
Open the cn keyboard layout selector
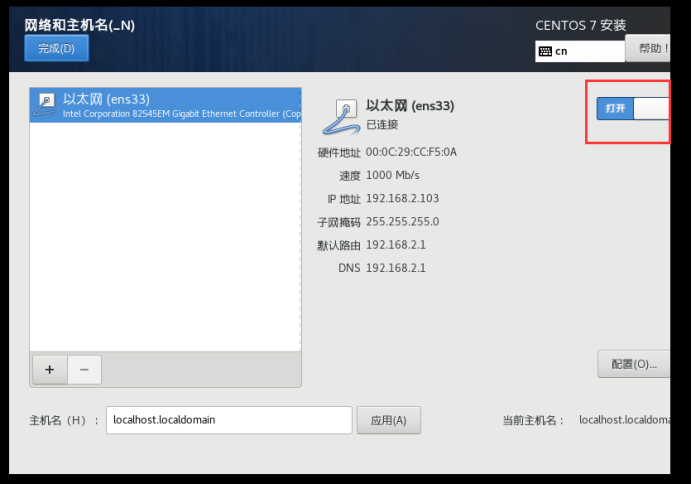tap(580, 52)
